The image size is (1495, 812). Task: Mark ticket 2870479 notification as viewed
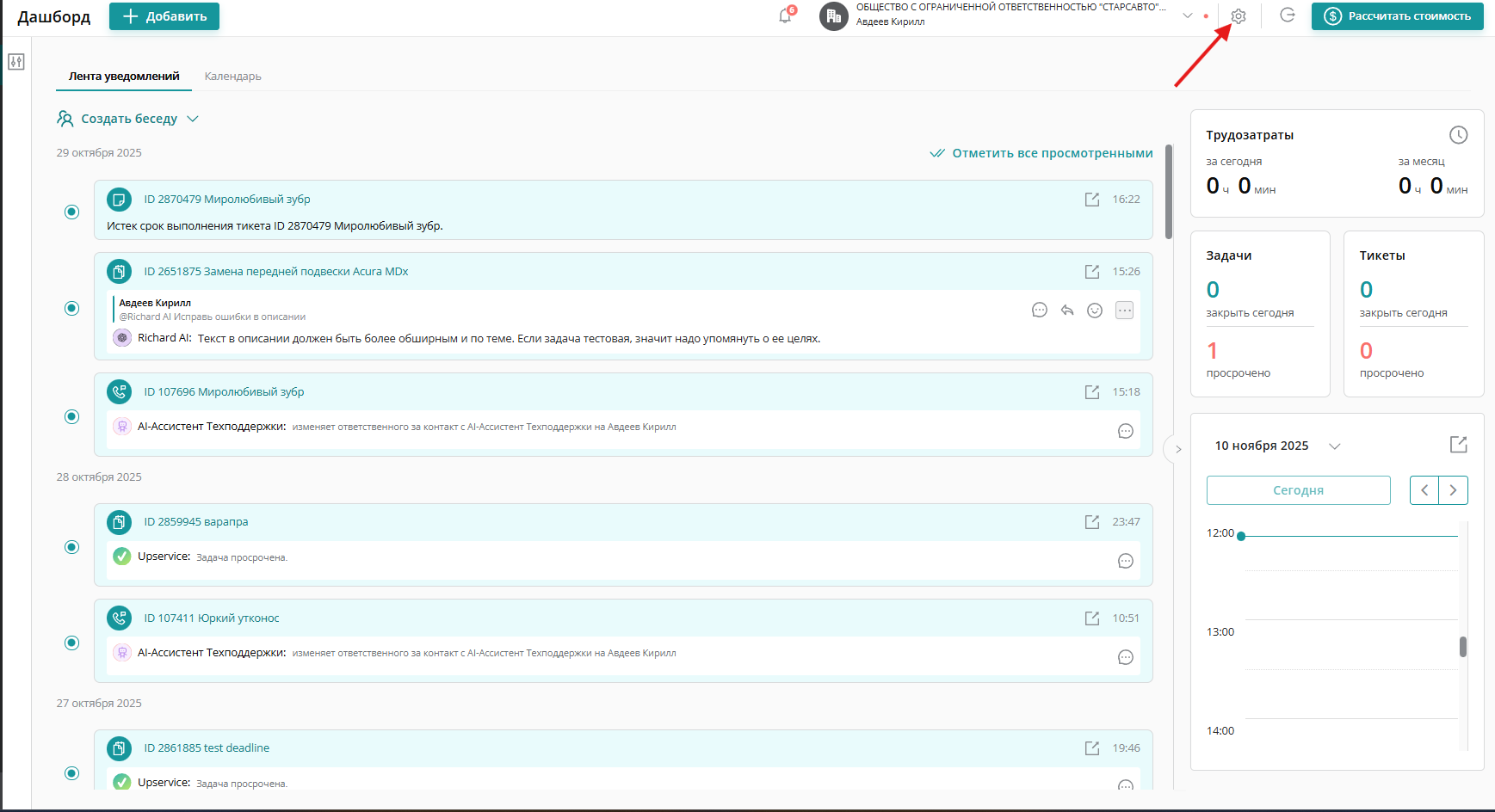tap(72, 212)
